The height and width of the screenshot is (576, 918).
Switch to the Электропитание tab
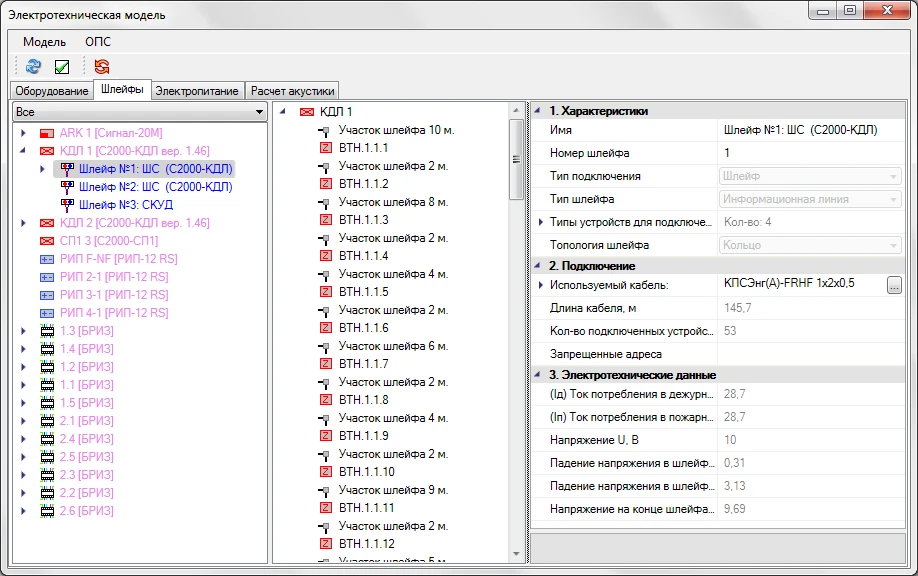199,91
